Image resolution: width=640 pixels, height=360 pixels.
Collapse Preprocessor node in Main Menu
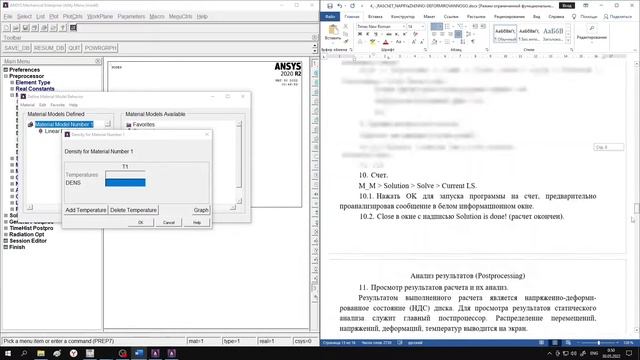click(x=6, y=76)
